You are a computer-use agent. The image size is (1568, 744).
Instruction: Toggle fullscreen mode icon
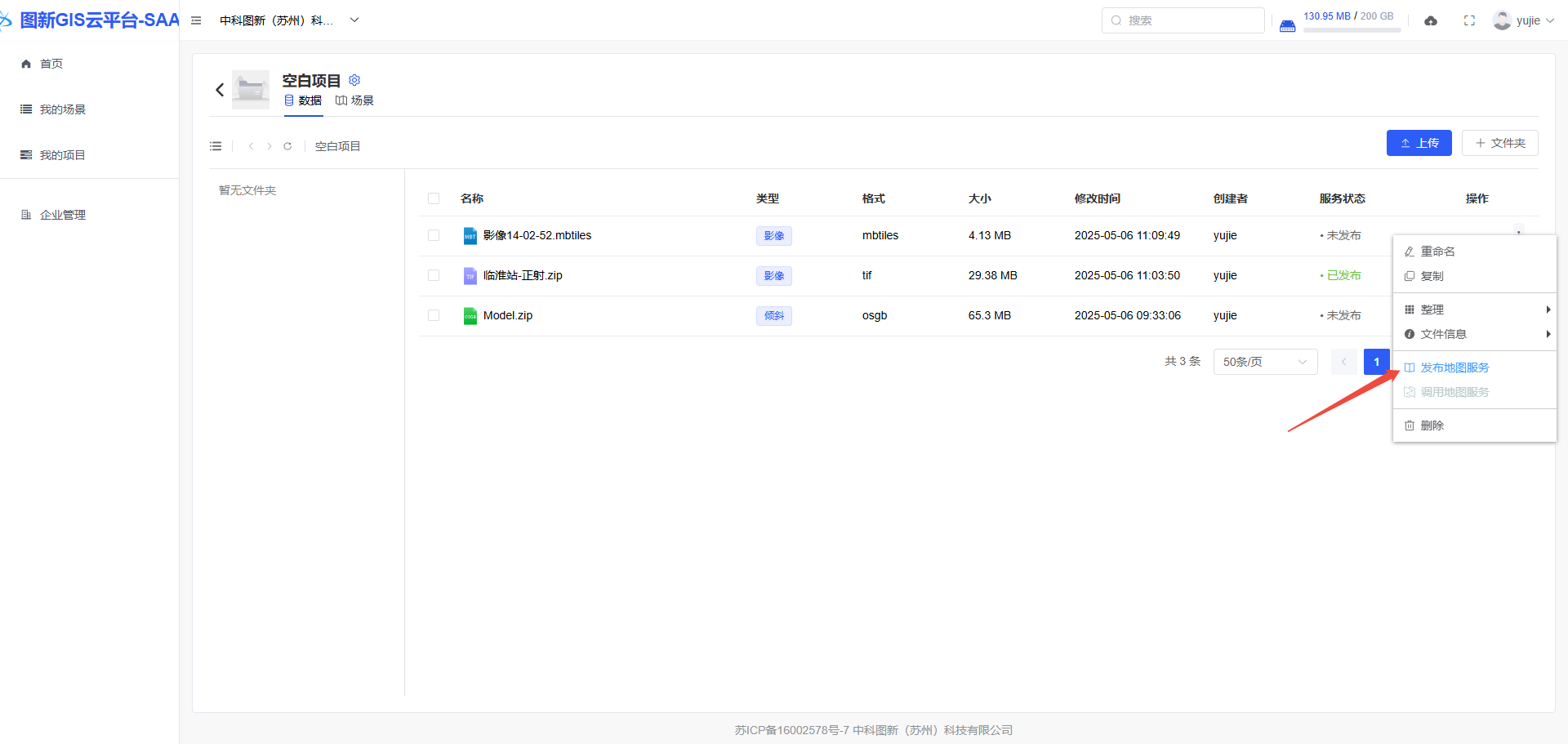point(1469,20)
